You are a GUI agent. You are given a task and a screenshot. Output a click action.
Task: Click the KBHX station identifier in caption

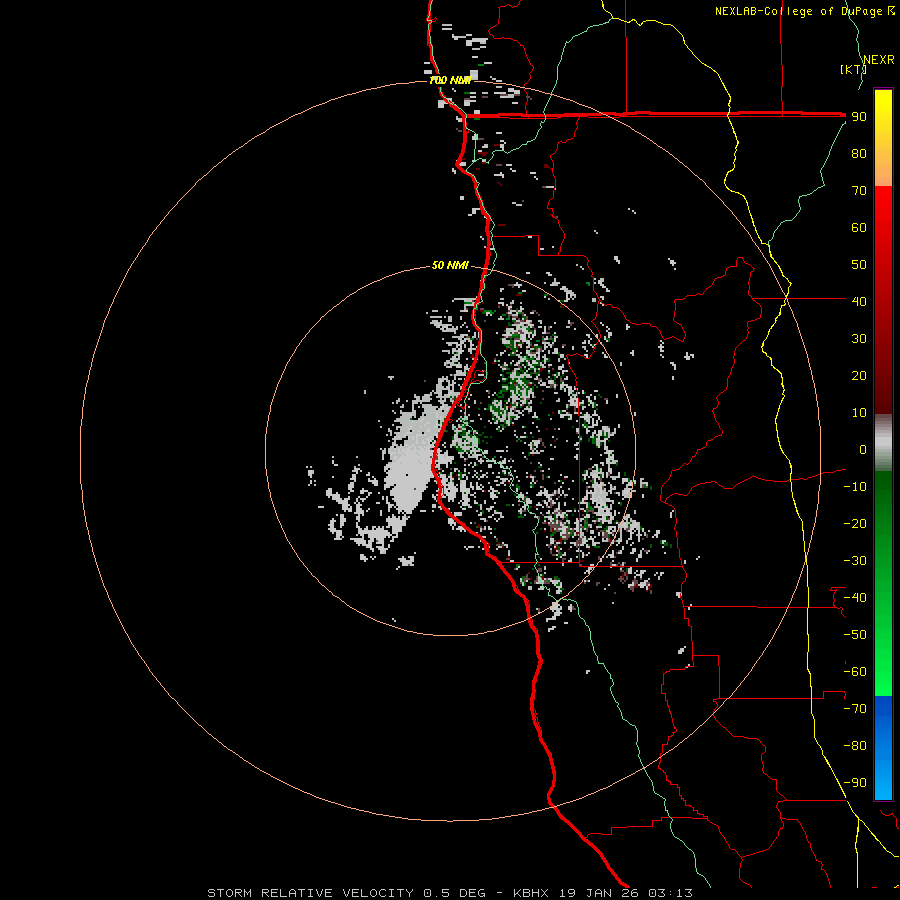point(532,893)
